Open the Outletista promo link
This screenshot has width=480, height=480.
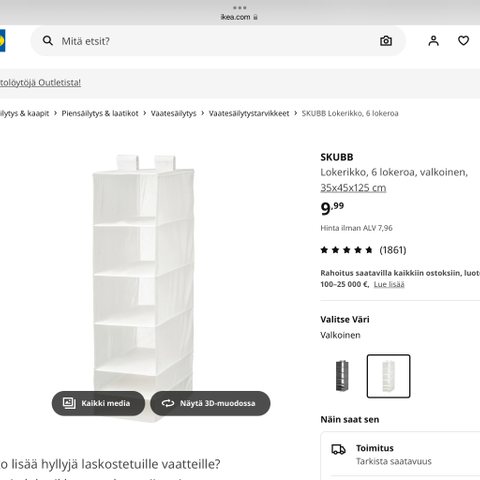click(40, 82)
